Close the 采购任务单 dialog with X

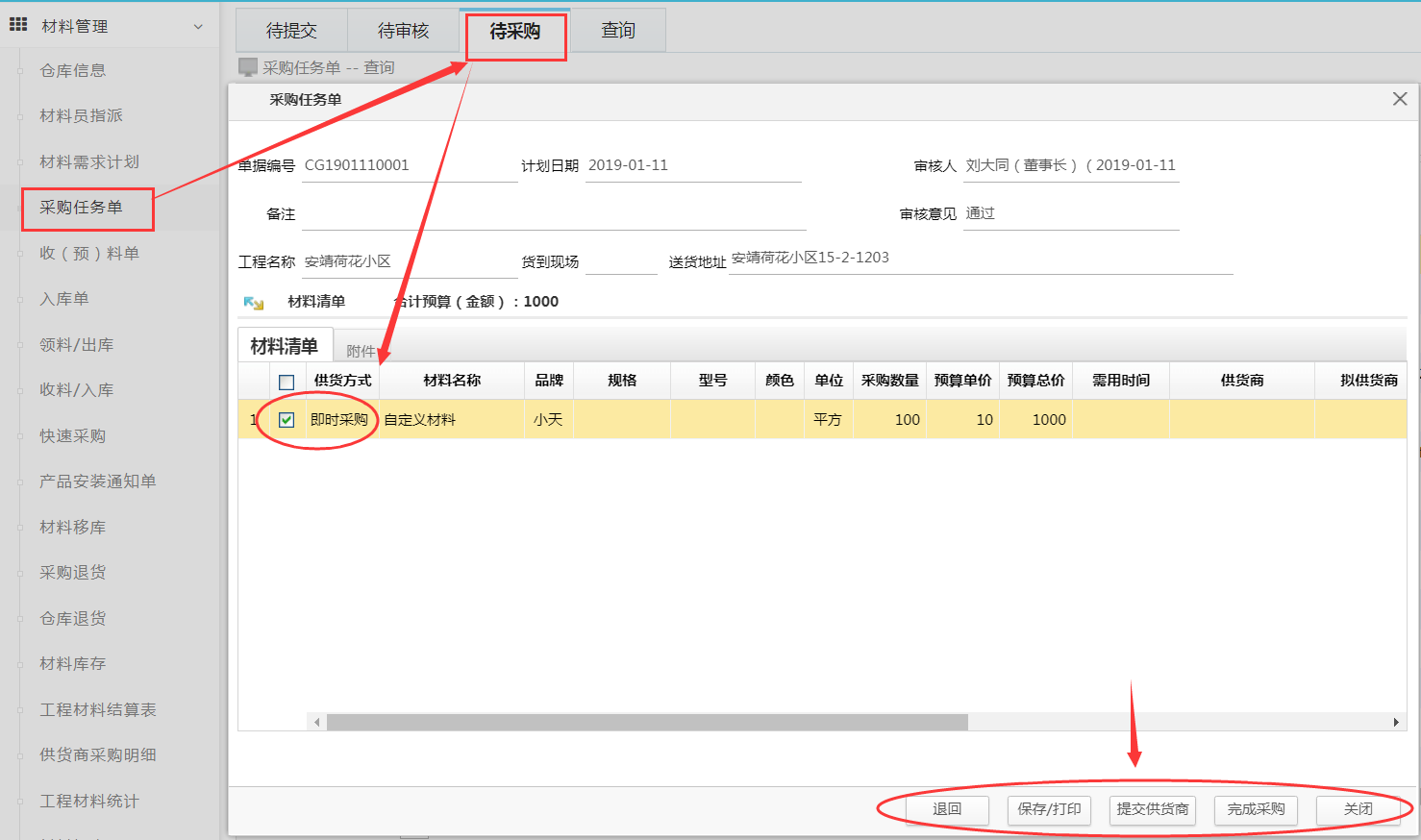click(1400, 99)
